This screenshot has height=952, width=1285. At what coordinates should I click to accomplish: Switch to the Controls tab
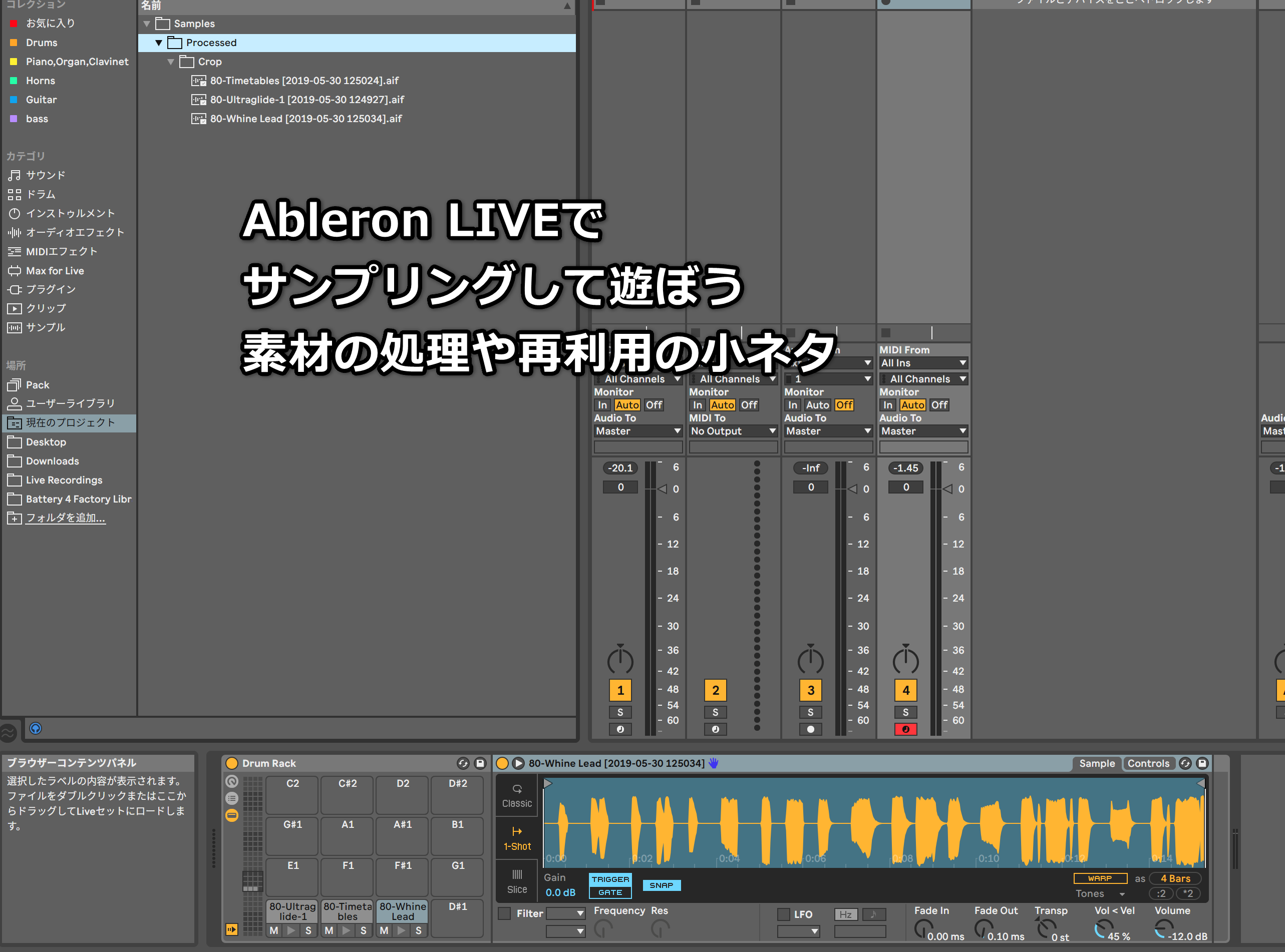click(x=1148, y=763)
